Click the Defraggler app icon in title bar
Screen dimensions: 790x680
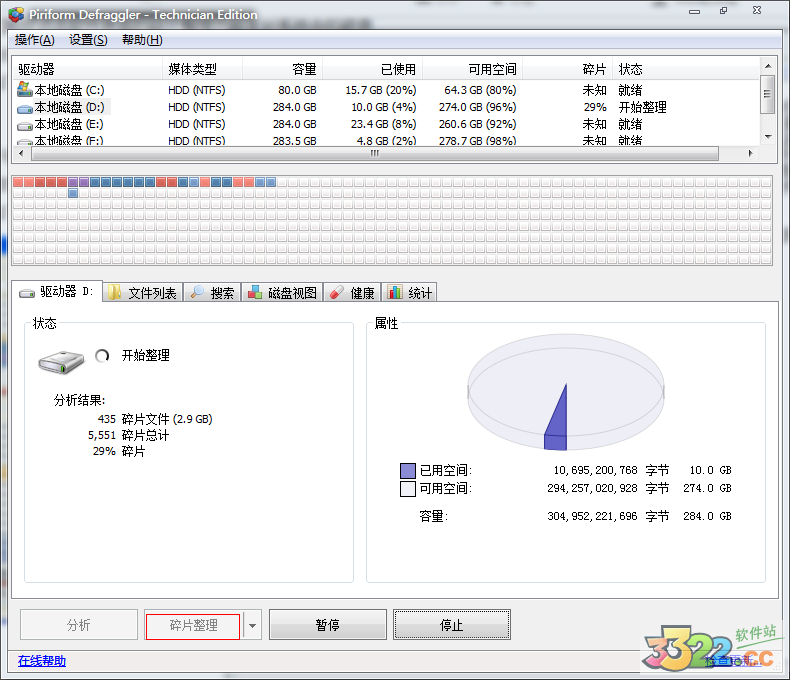tap(16, 15)
